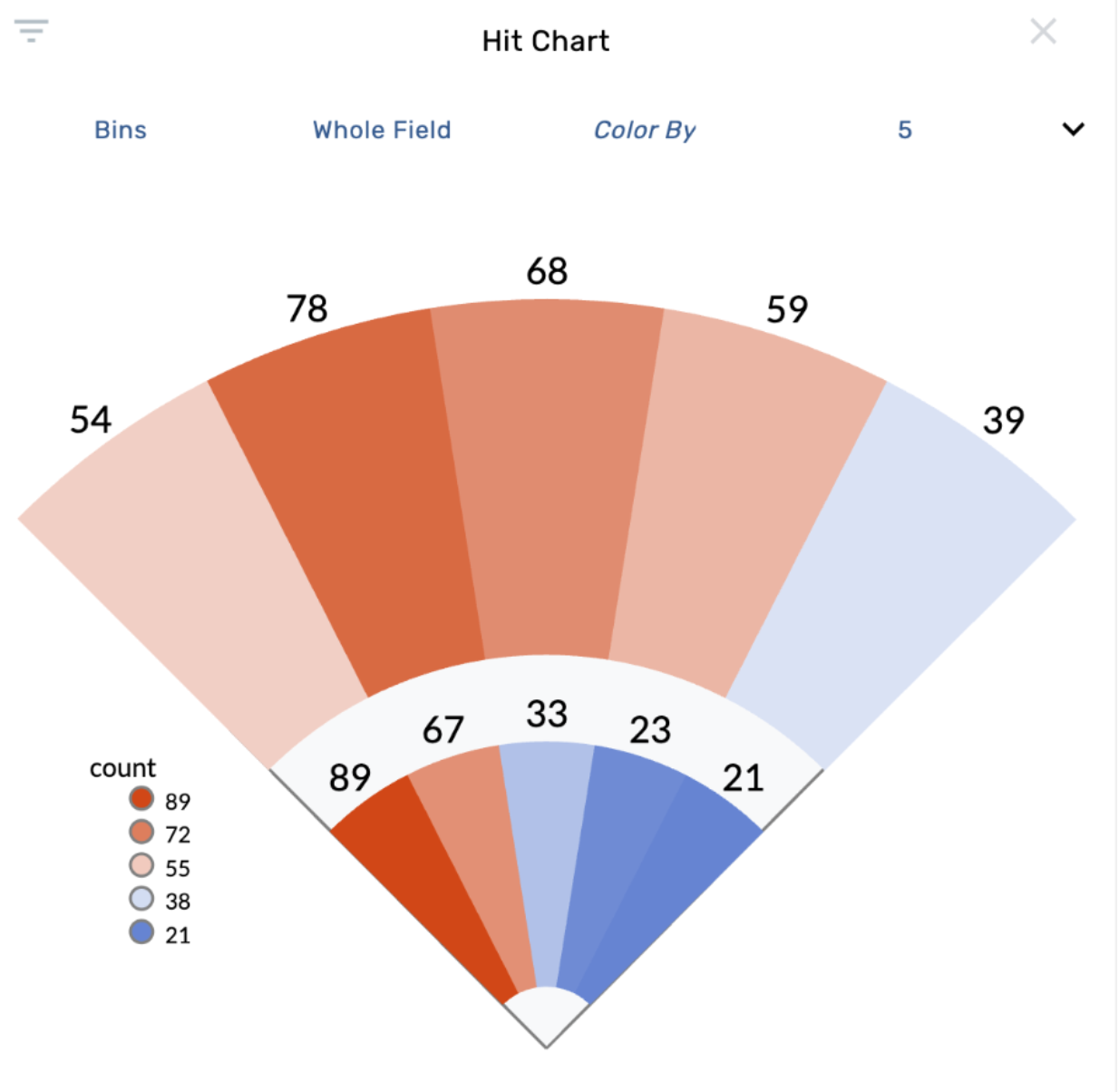
Task: Toggle the Bins option
Action: coord(120,130)
